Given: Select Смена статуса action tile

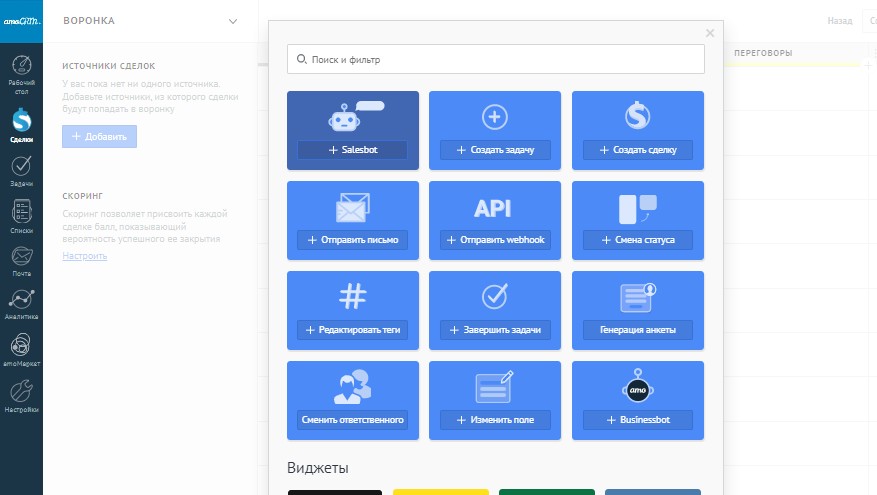Looking at the screenshot, I should (637, 240).
